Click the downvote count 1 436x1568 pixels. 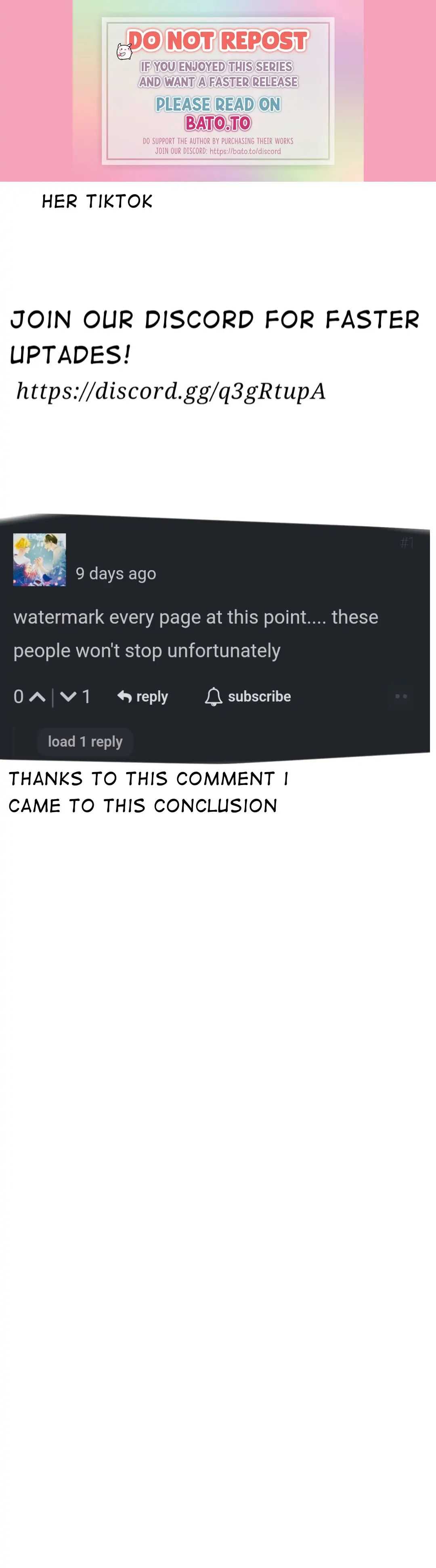86,697
